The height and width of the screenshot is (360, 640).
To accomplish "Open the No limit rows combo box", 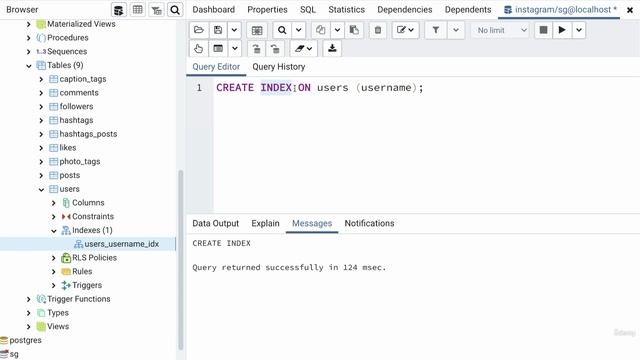I will pos(500,30).
